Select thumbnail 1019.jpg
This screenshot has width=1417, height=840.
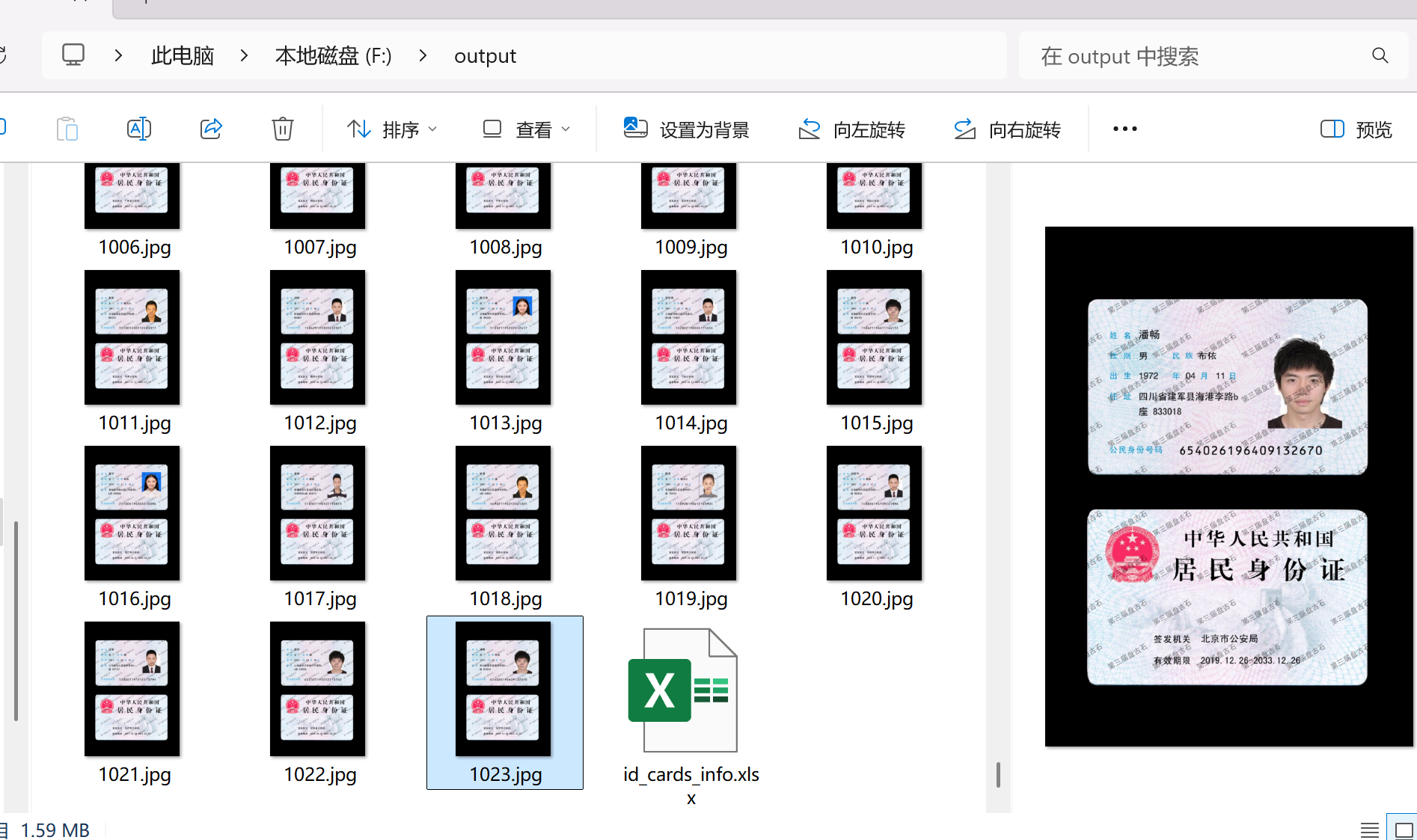pos(689,513)
